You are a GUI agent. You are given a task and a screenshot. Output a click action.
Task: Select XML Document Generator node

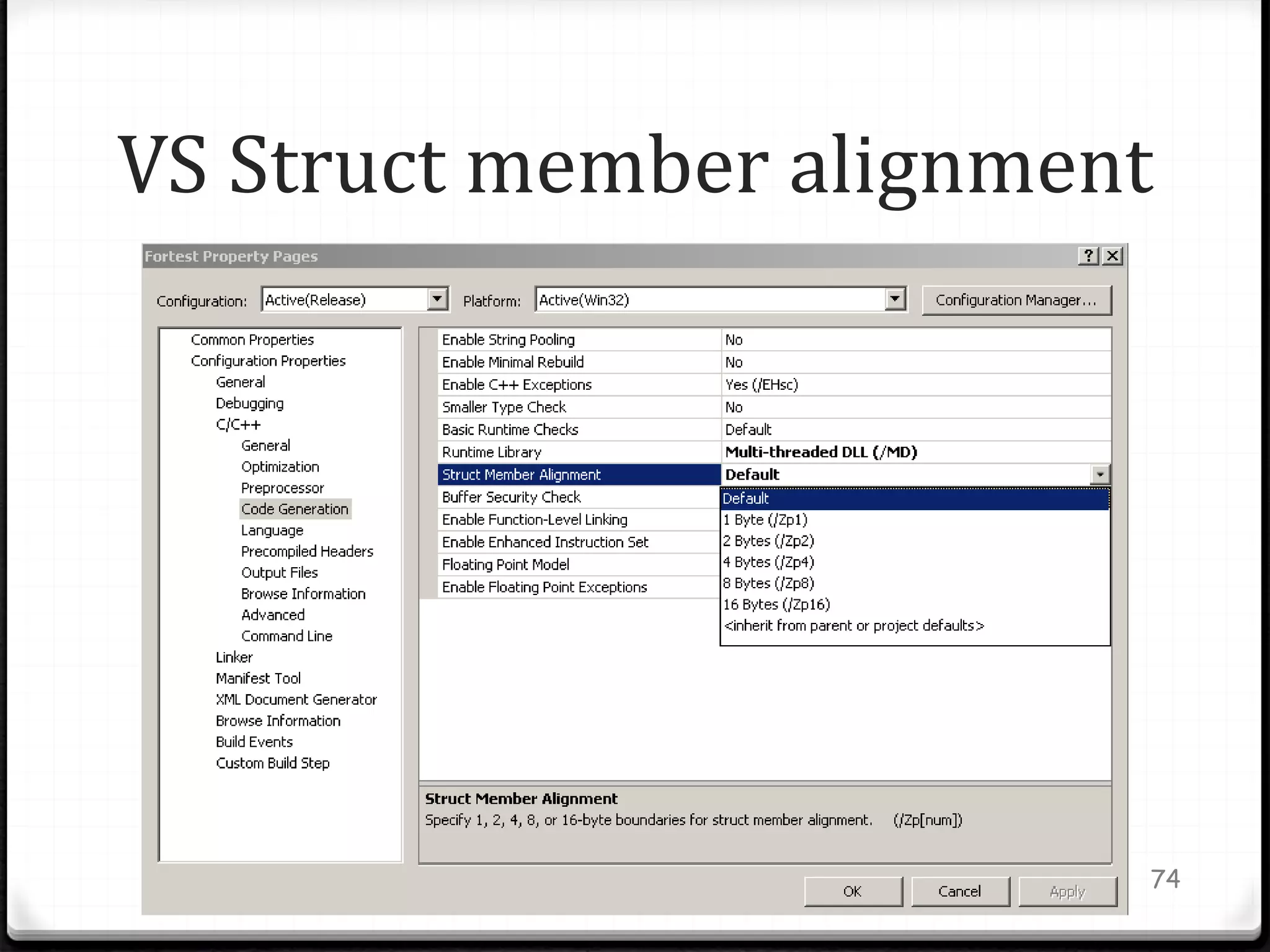click(296, 700)
